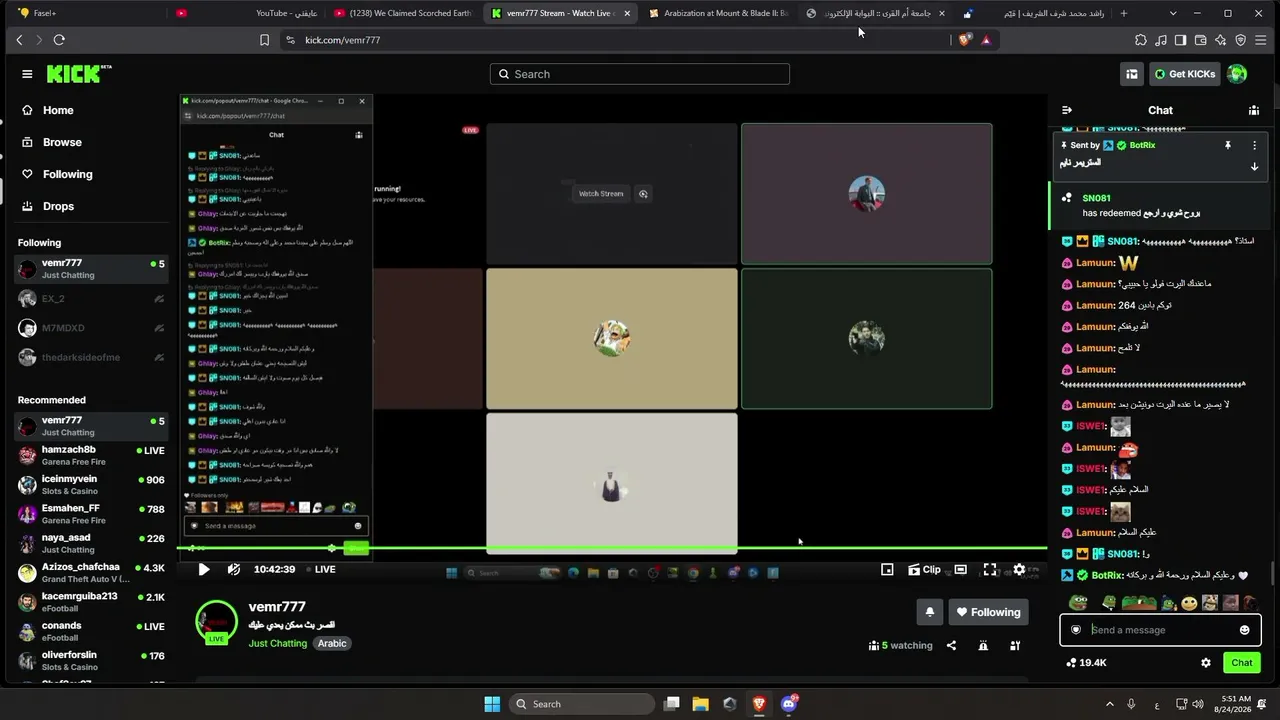Focus the Kick Search box

(640, 74)
